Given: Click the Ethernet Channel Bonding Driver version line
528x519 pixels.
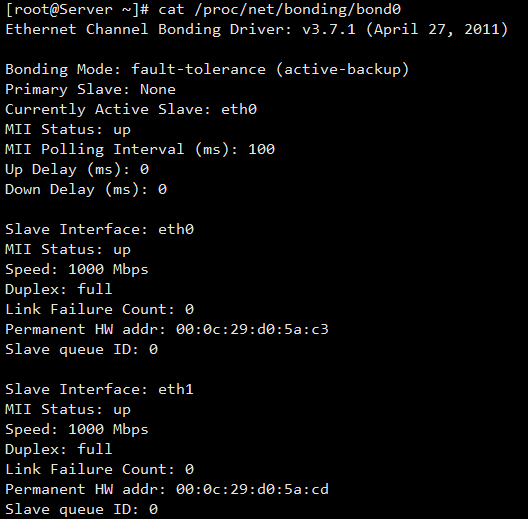Looking at the screenshot, I should 257,29.
